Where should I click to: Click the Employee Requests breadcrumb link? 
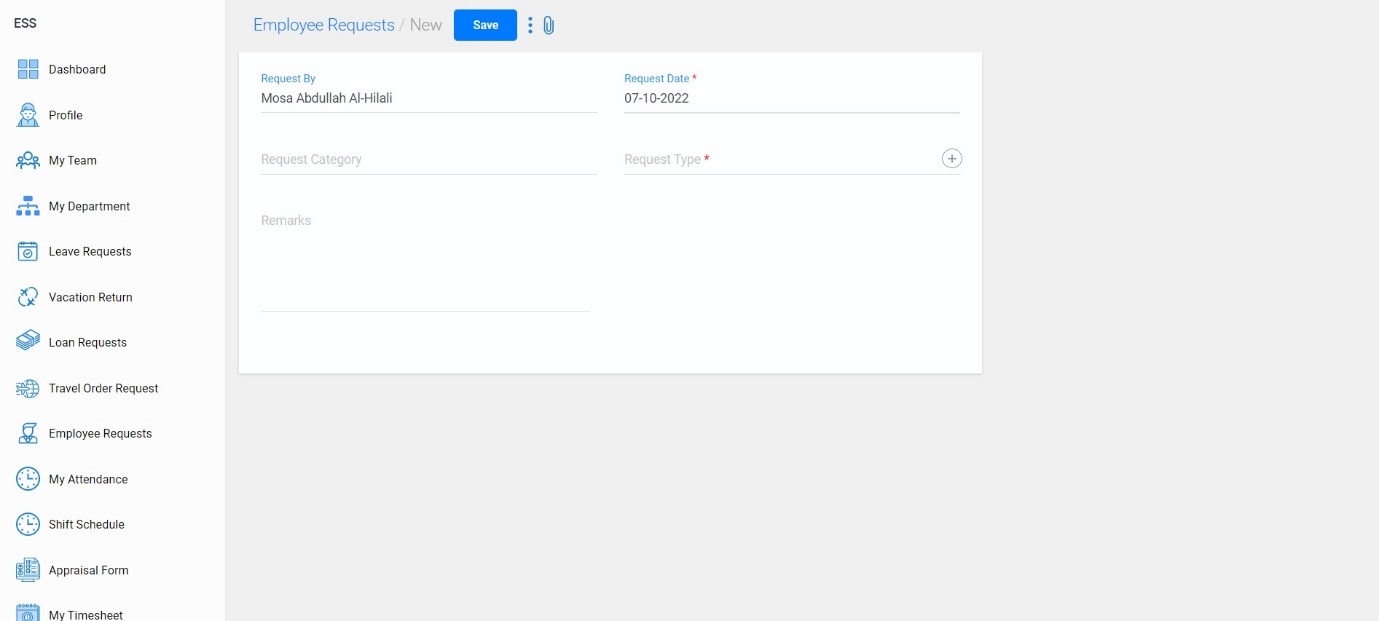point(324,24)
